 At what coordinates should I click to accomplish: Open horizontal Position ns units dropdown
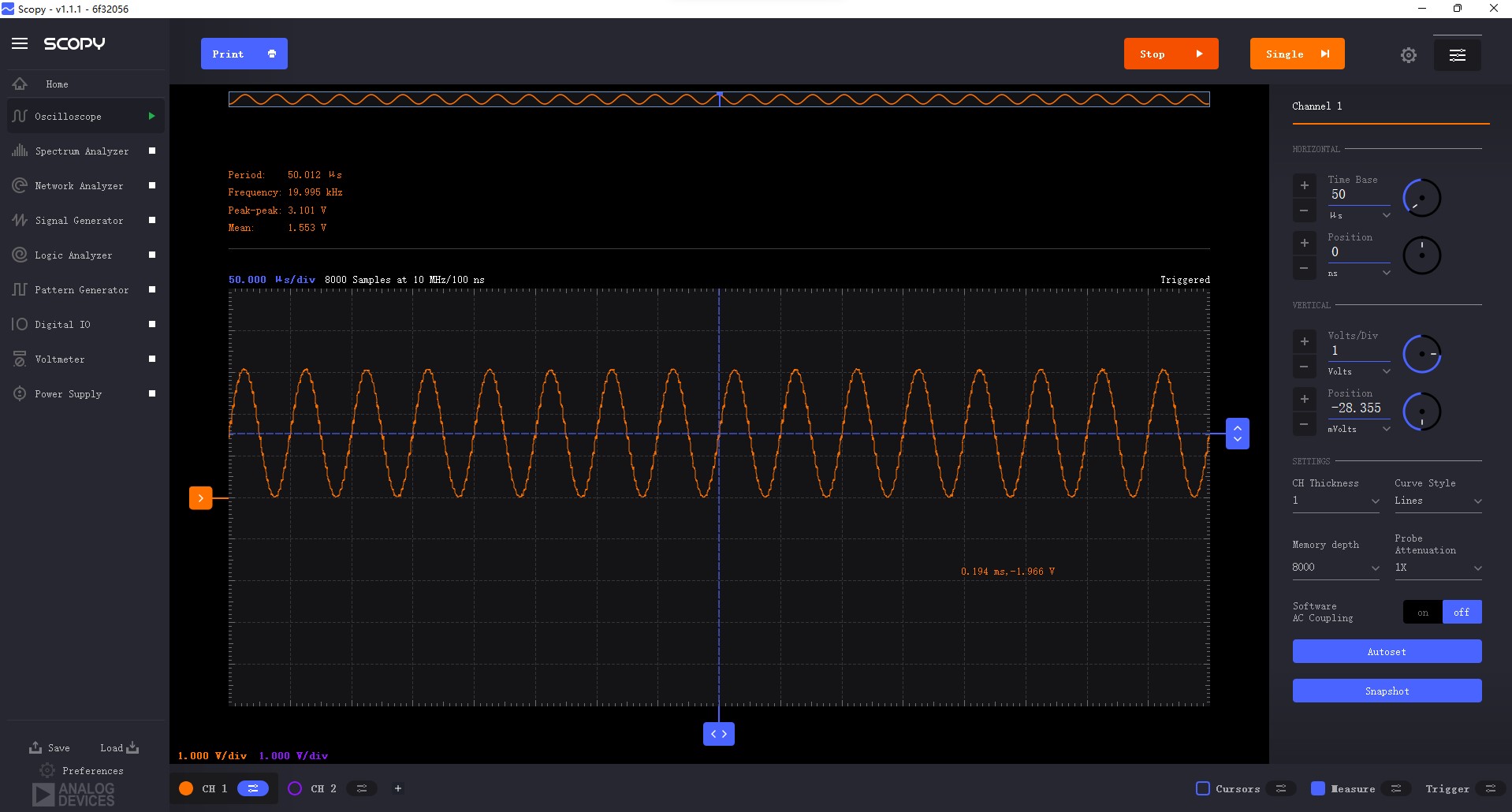(x=1359, y=273)
